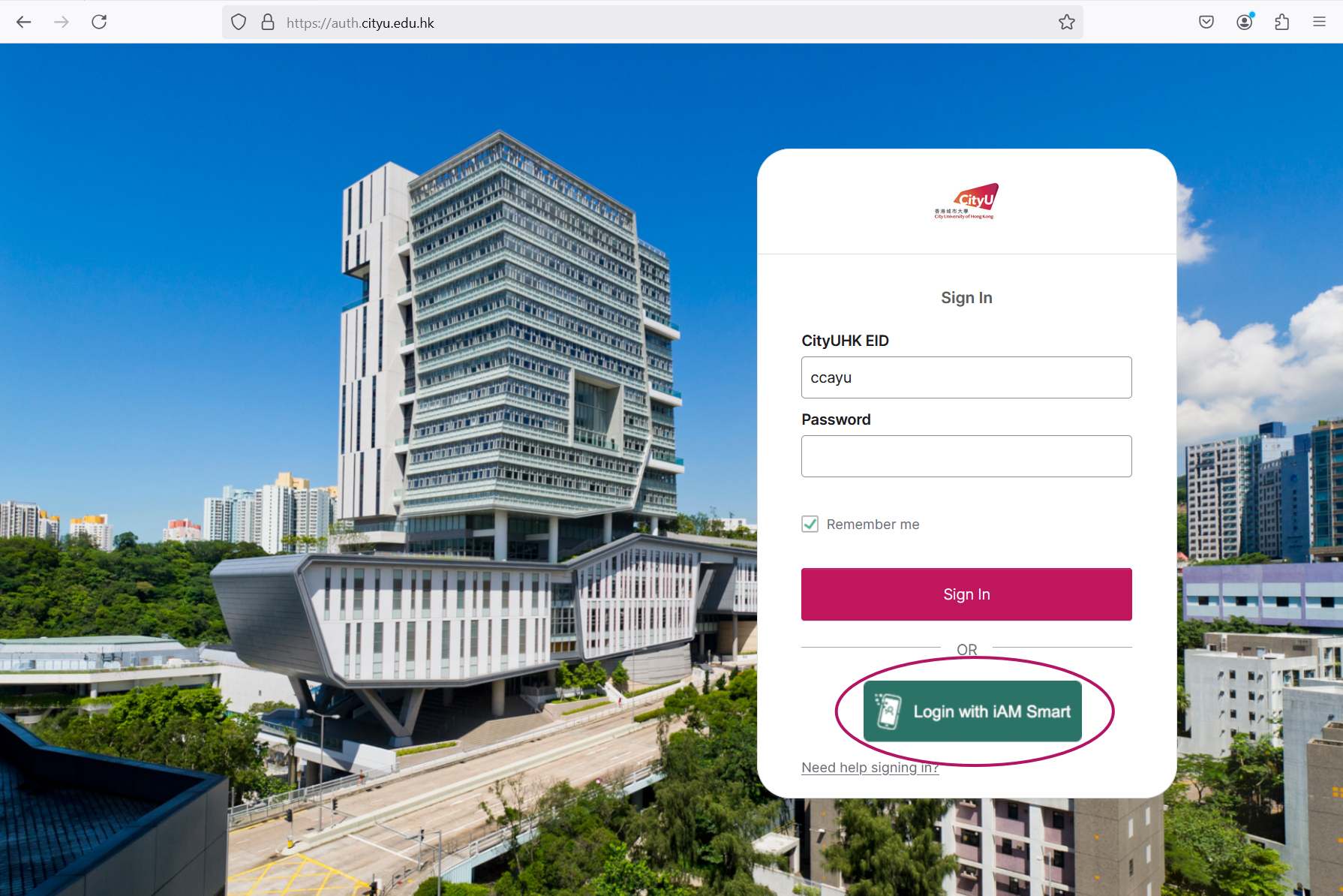
Task: Reload the current page
Action: pyautogui.click(x=99, y=22)
